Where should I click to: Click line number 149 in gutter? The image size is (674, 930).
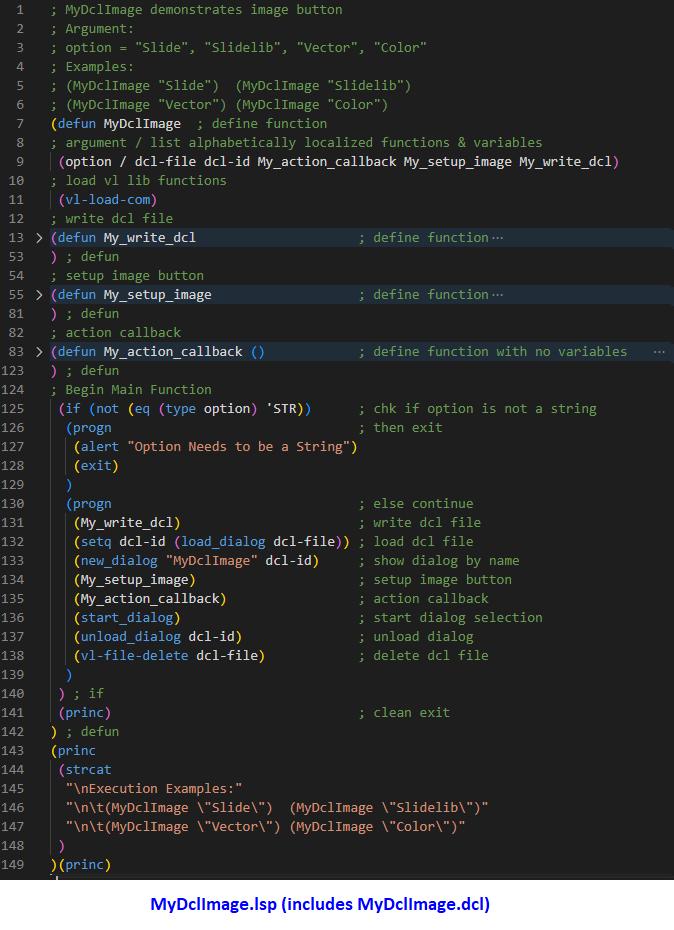point(12,865)
